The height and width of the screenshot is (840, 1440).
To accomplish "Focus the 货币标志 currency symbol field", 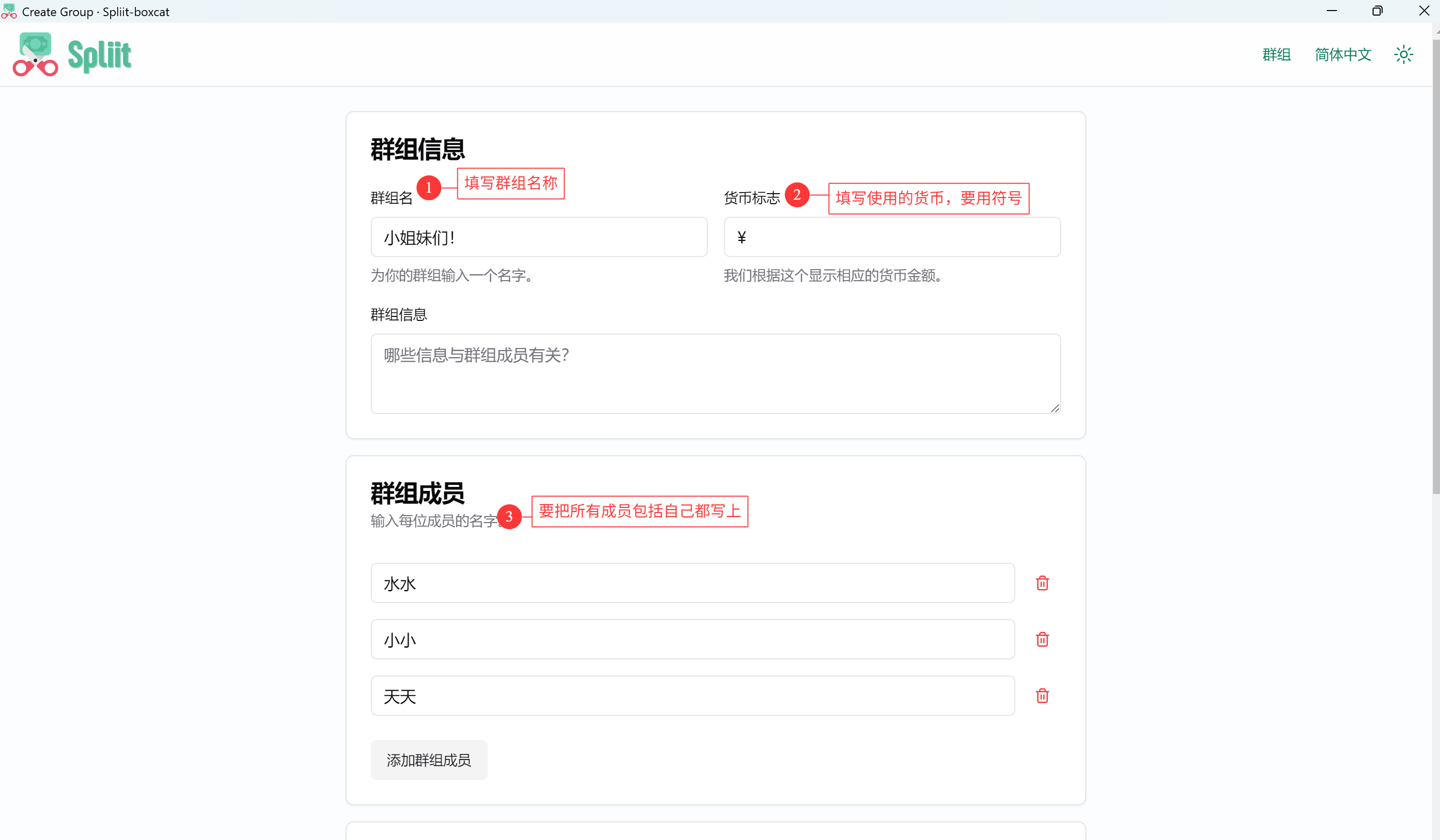I will pos(892,236).
